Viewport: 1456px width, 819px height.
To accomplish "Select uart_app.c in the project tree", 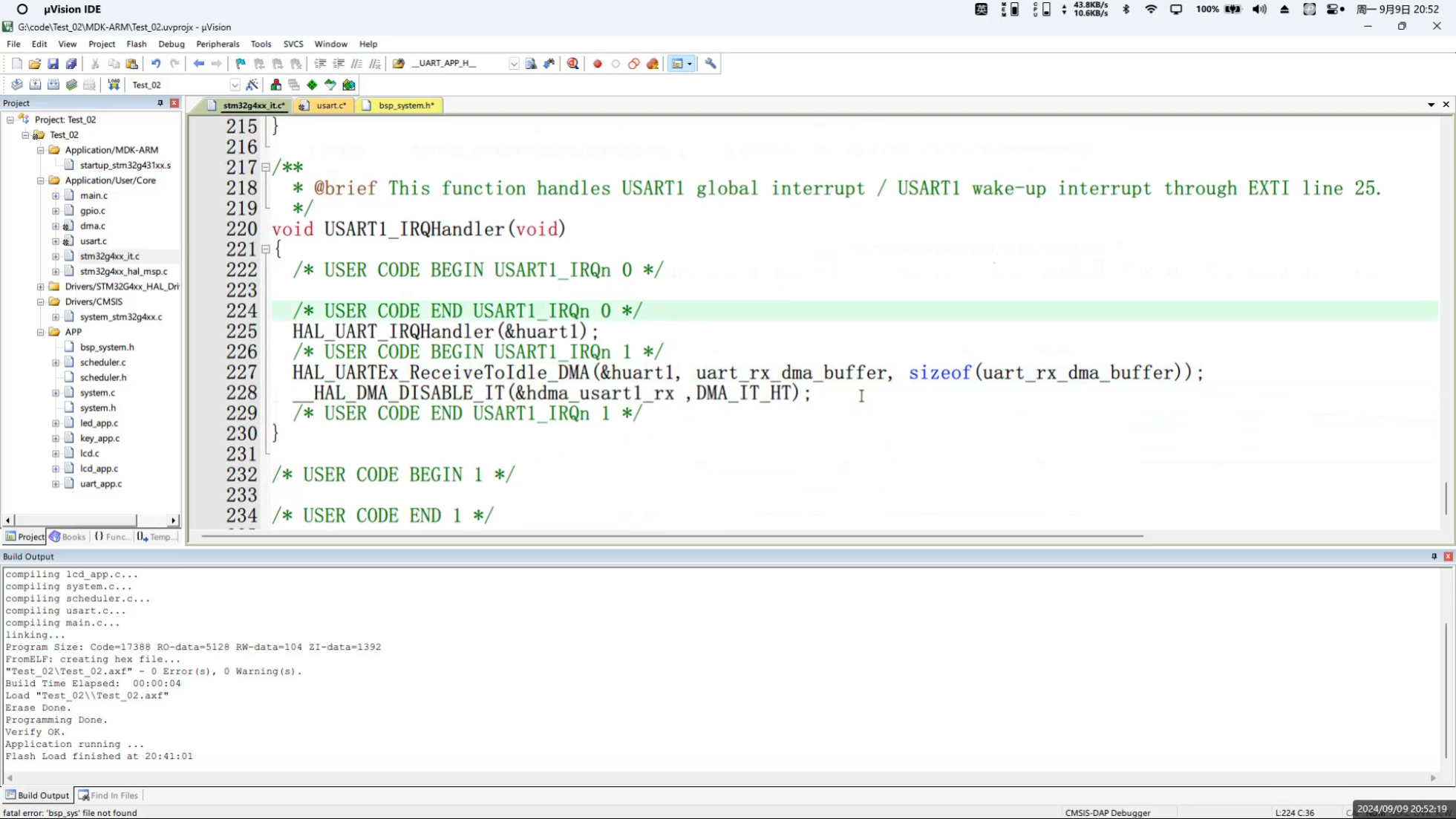I will (101, 484).
